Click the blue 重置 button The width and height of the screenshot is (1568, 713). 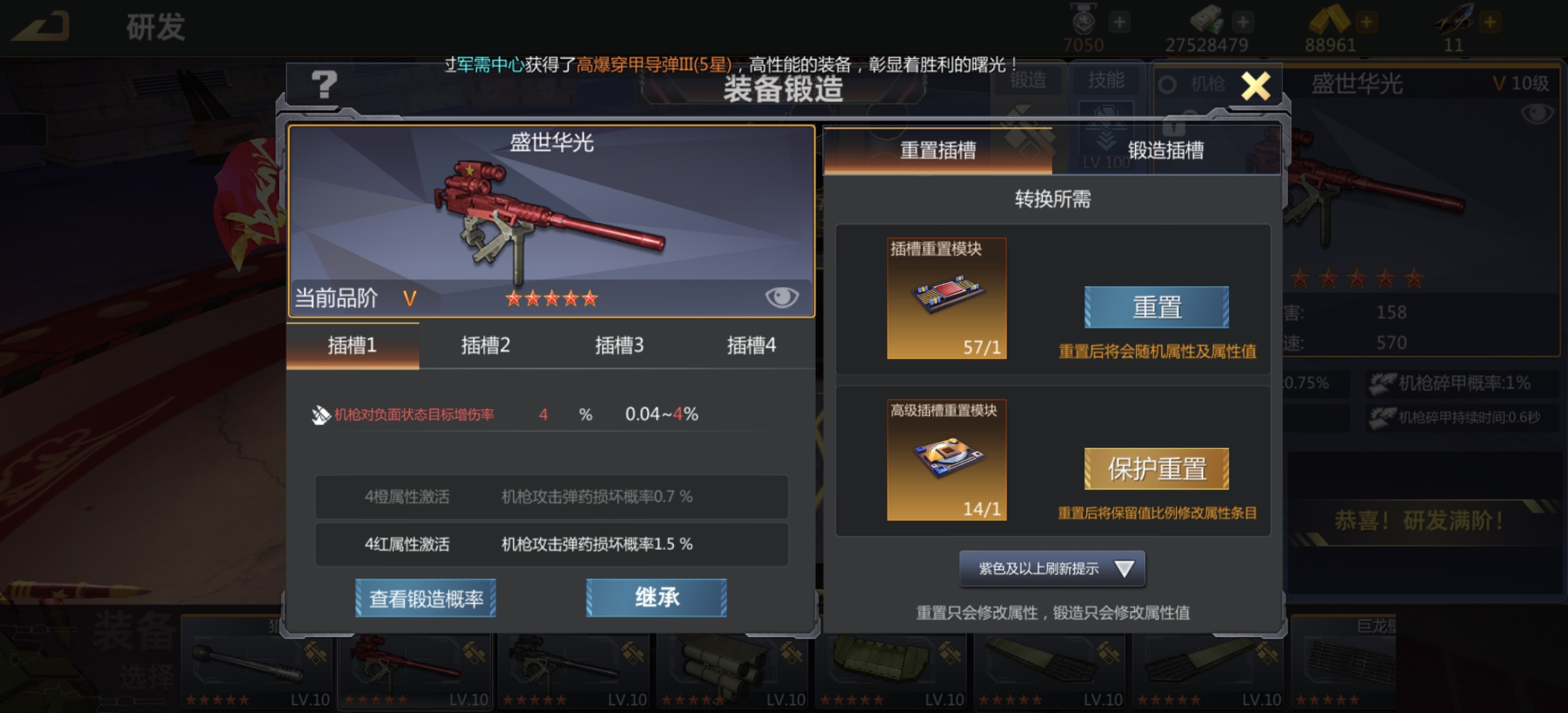click(1156, 307)
